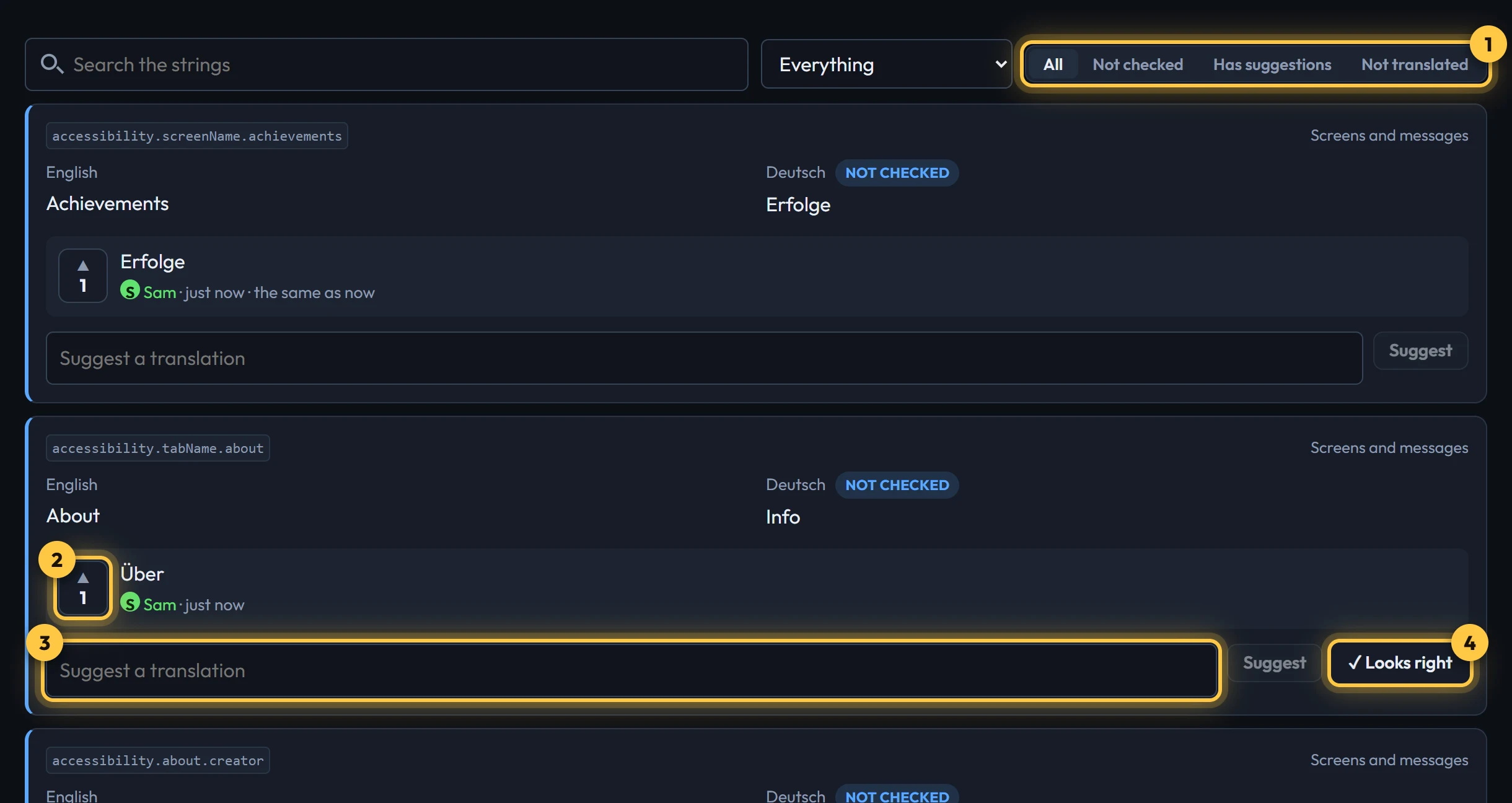Image resolution: width=1512 pixels, height=803 pixels.
Task: Click the search magnifier icon
Action: 51,64
